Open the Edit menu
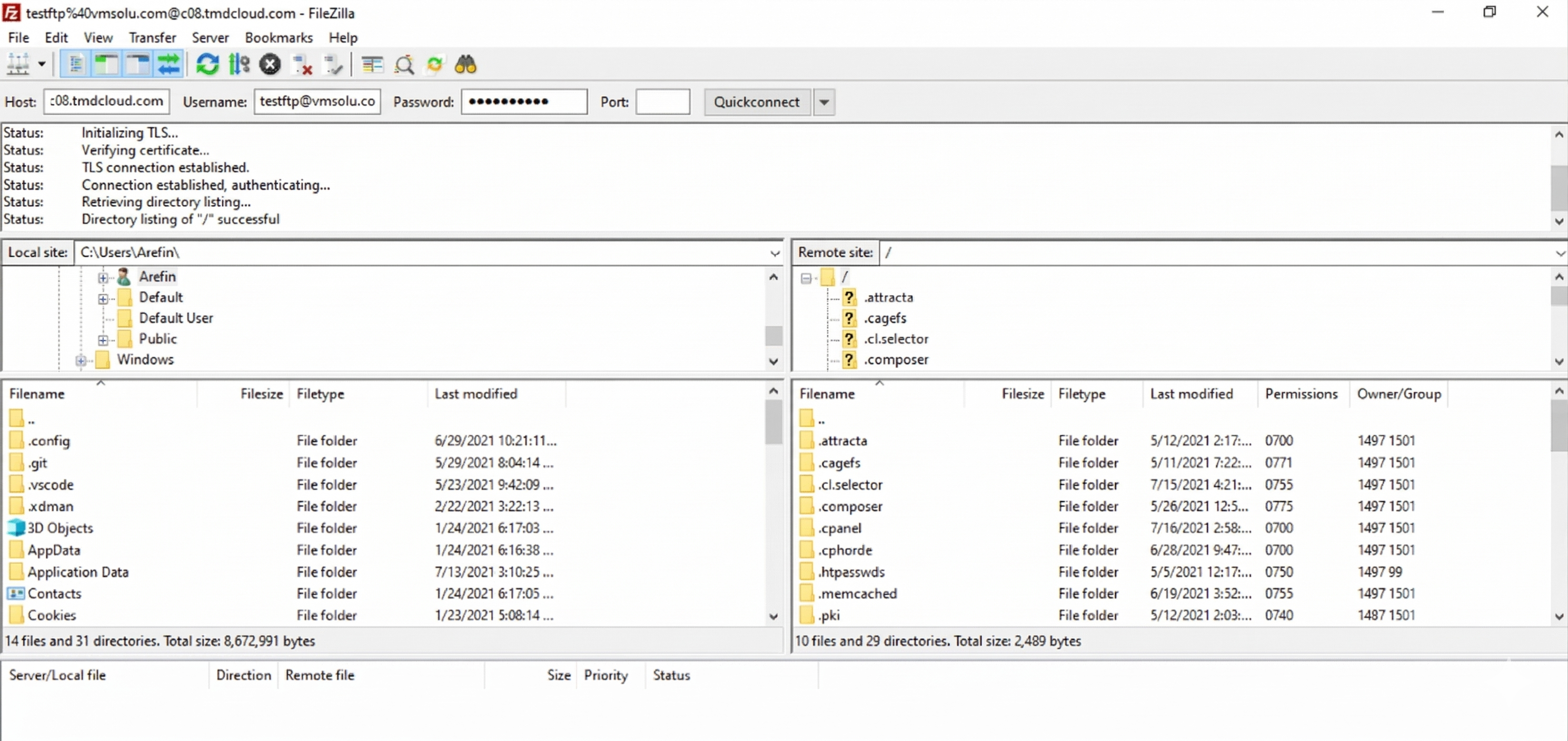 56,37
